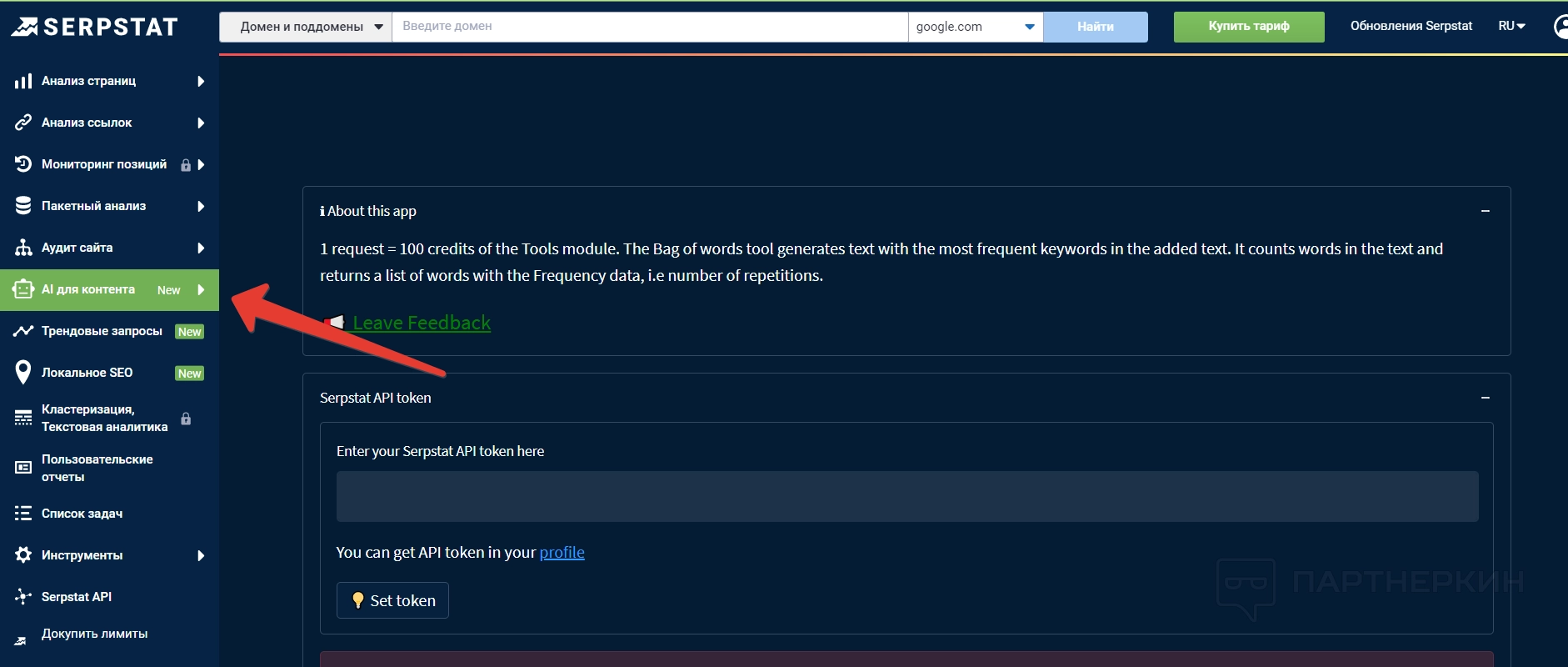
Task: Click the nodes icon beside Serpstat API
Action: click(x=23, y=597)
